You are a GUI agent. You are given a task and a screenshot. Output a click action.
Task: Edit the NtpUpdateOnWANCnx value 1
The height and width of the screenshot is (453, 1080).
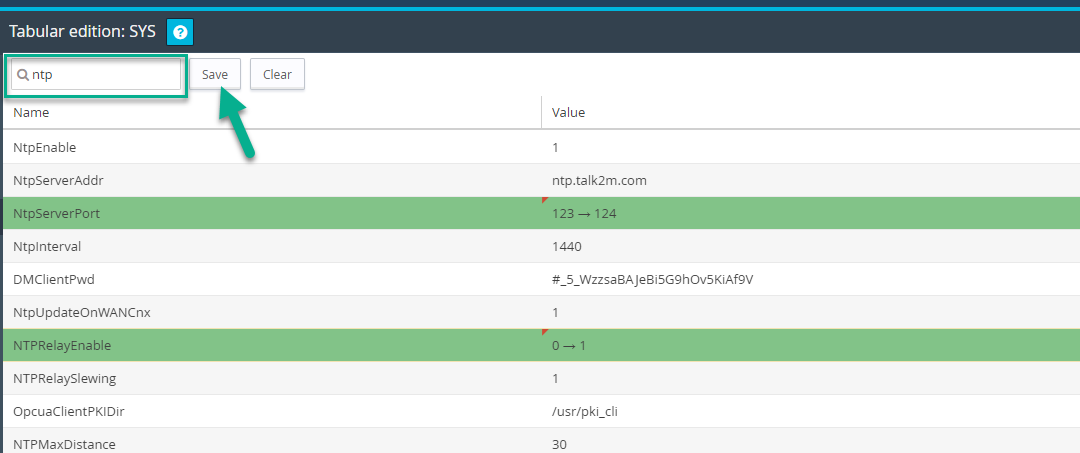click(555, 313)
